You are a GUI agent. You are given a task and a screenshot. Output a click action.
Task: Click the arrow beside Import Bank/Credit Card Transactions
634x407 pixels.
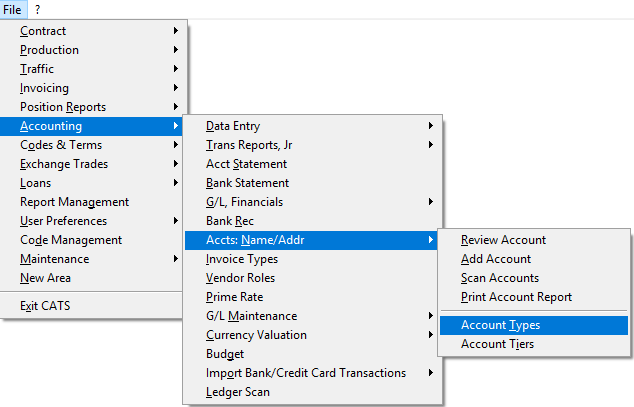[431, 373]
